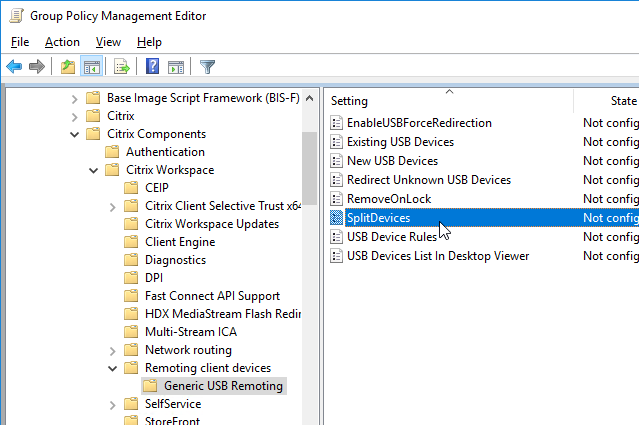Image resolution: width=639 pixels, height=425 pixels.
Task: Click the blue Back arrow toolbar icon
Action: point(14,66)
